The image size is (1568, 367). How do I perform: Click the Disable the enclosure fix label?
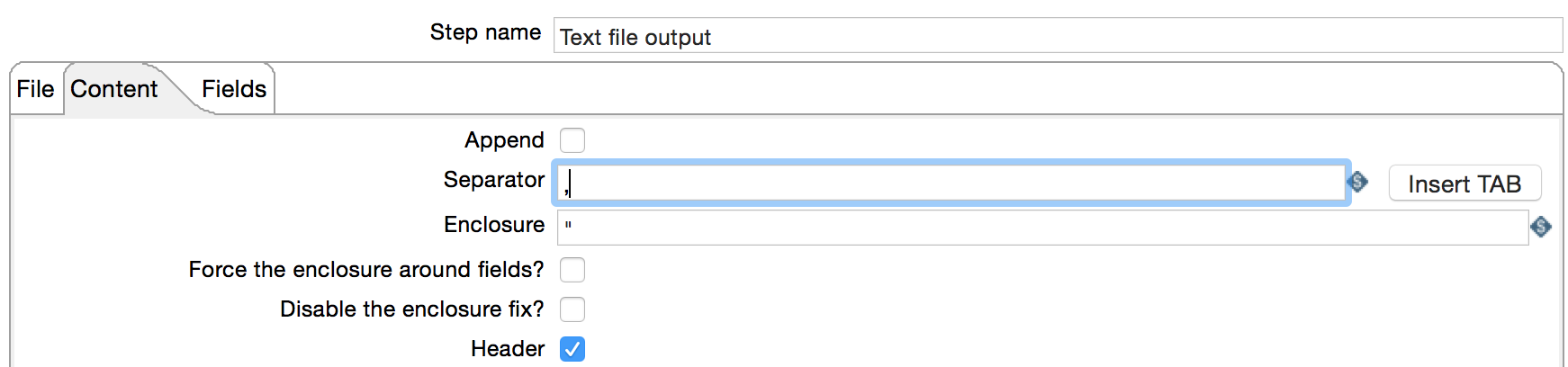point(411,309)
